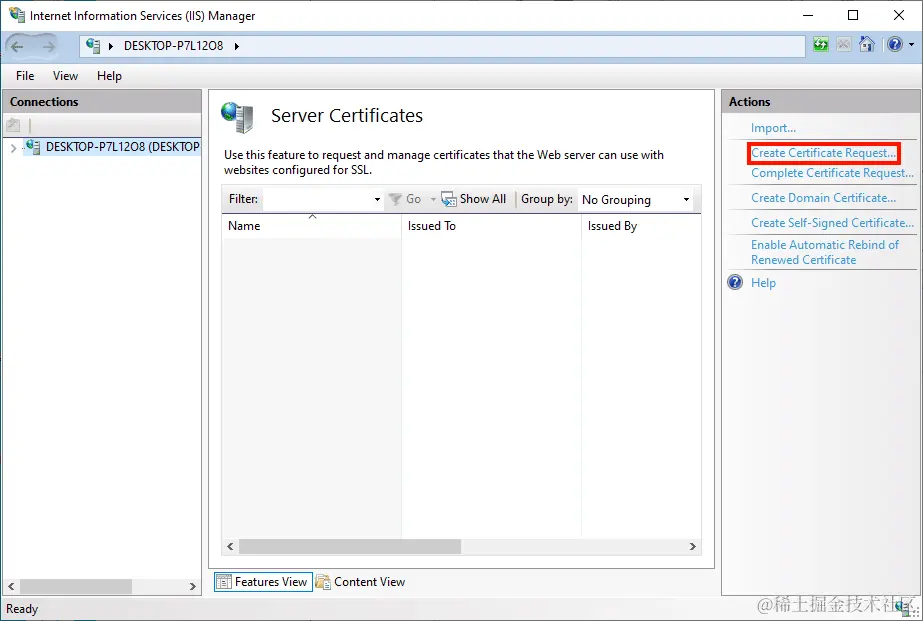The width and height of the screenshot is (923, 621).
Task: Maximize the IIS Manager window
Action: pyautogui.click(x=853, y=15)
